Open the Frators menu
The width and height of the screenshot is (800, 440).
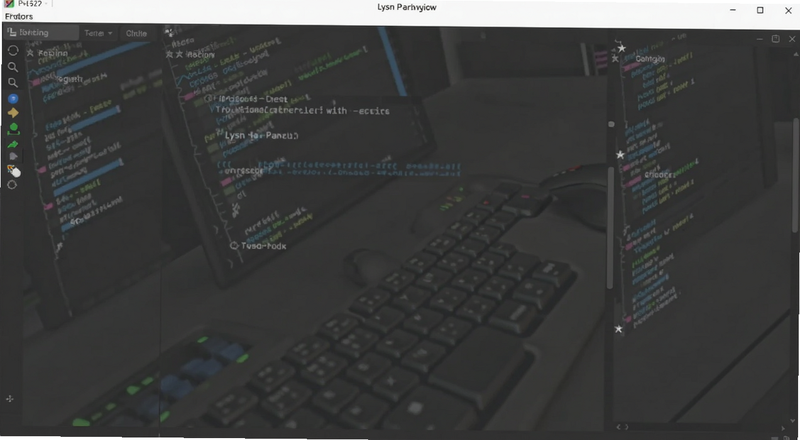pos(19,16)
